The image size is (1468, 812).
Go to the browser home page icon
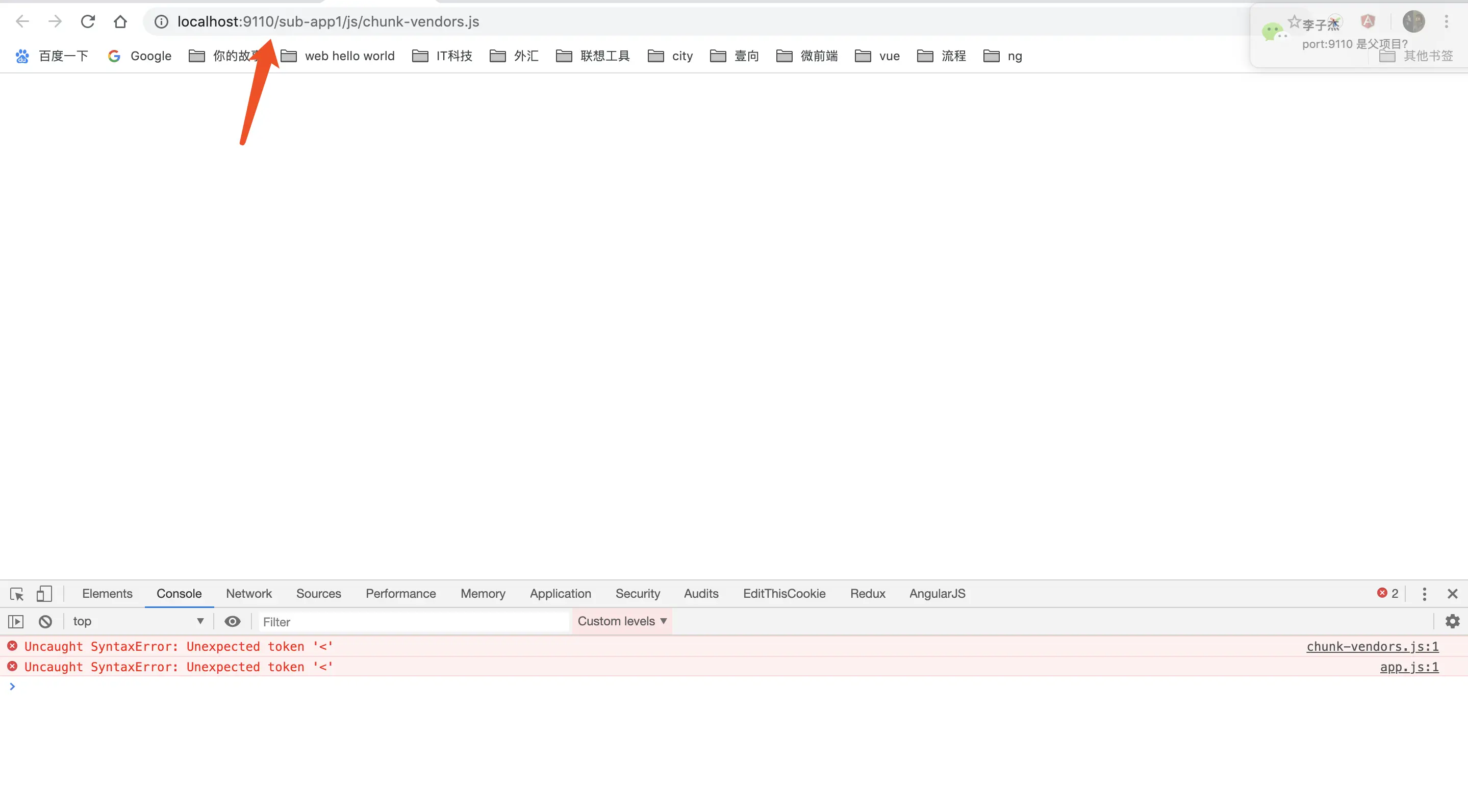pyautogui.click(x=120, y=21)
